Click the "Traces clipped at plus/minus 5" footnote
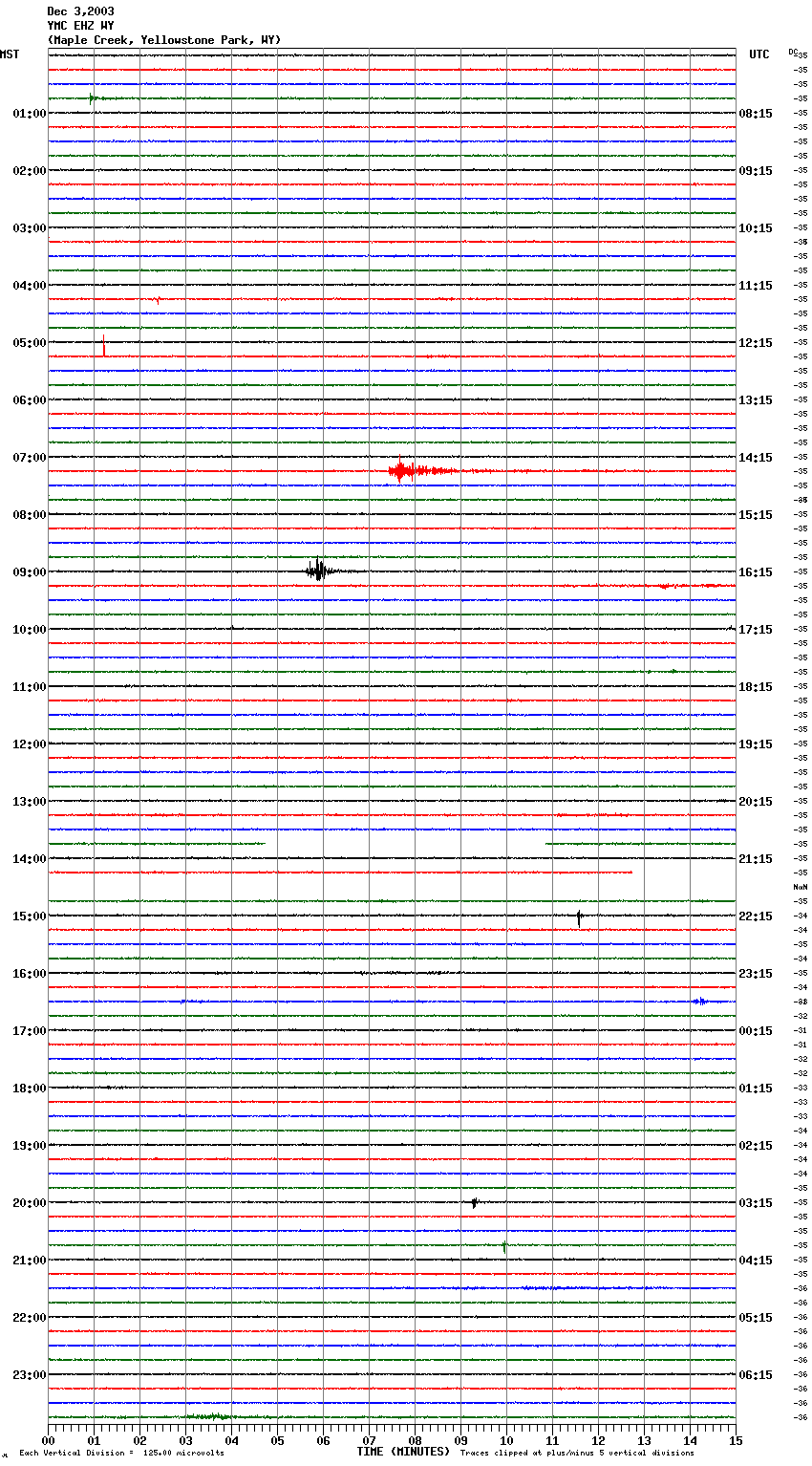The width and height of the screenshot is (812, 1466). (577, 1453)
